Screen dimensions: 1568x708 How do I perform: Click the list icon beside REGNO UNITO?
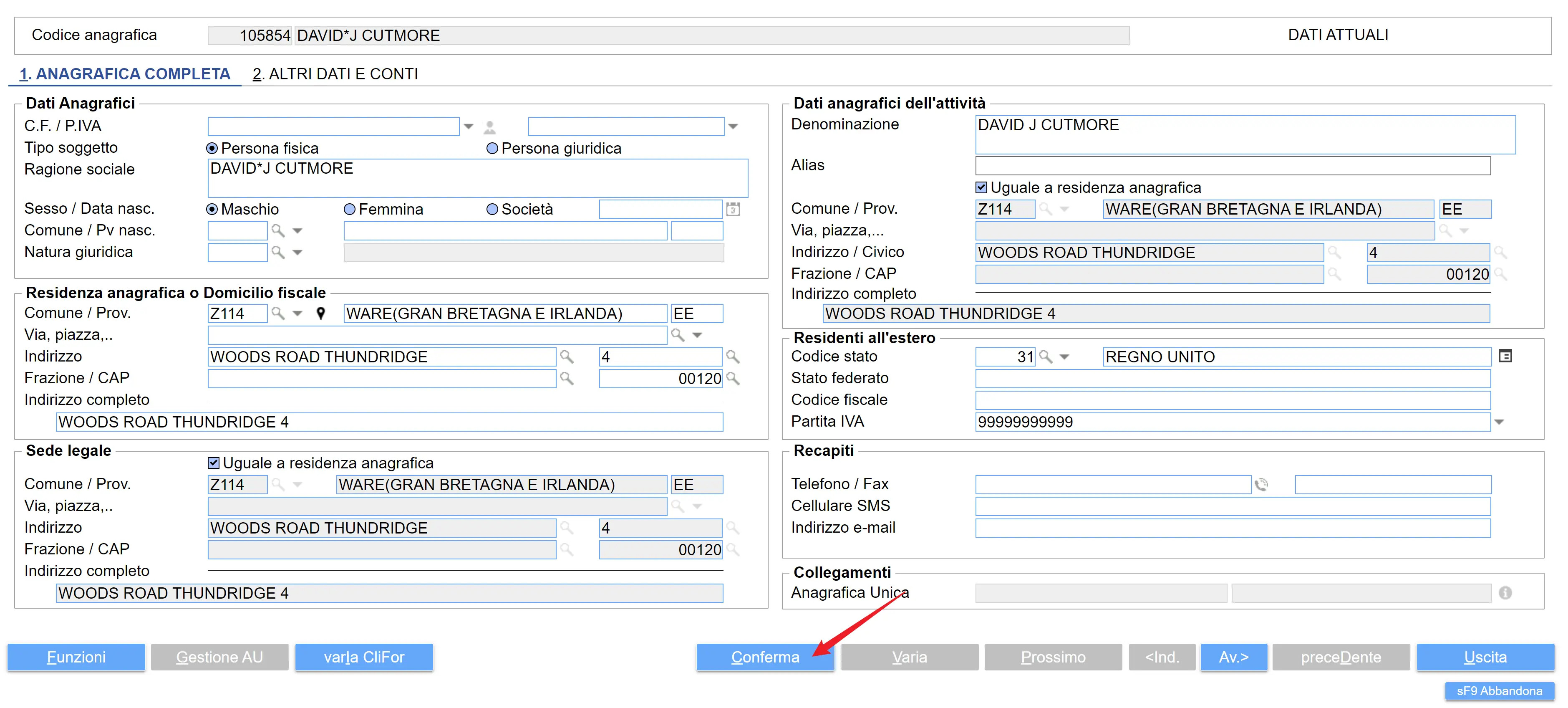(x=1505, y=357)
